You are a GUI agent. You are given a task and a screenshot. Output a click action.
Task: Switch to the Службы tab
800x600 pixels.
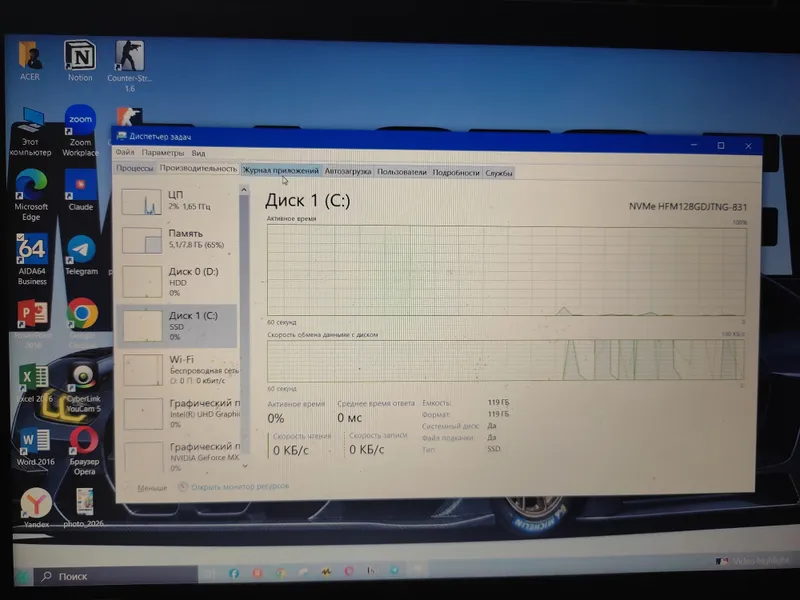[x=498, y=173]
